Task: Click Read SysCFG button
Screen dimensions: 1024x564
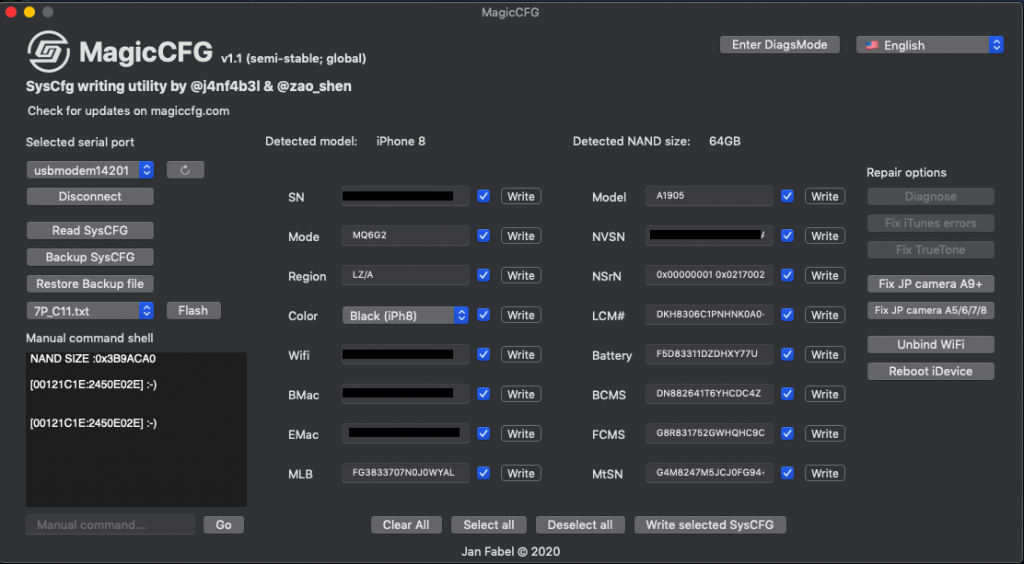Action: pos(90,230)
